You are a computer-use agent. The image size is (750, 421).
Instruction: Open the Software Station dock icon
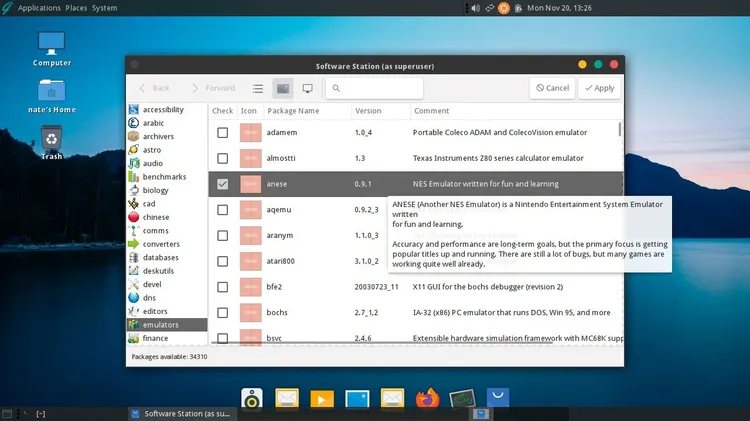tap(498, 398)
